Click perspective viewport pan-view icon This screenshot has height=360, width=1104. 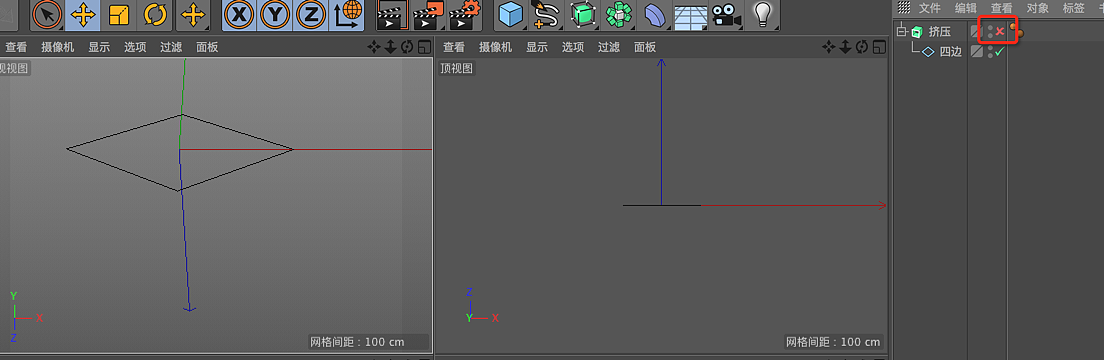tap(374, 47)
